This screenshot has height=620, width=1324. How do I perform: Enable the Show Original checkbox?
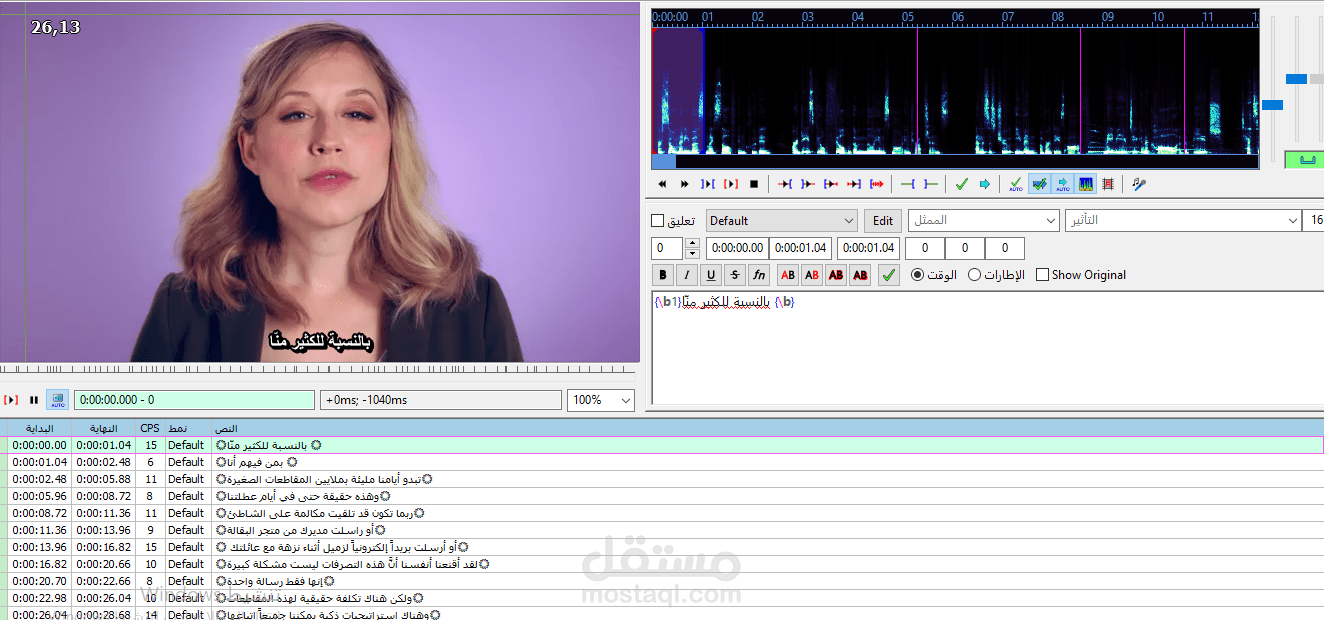click(1044, 274)
